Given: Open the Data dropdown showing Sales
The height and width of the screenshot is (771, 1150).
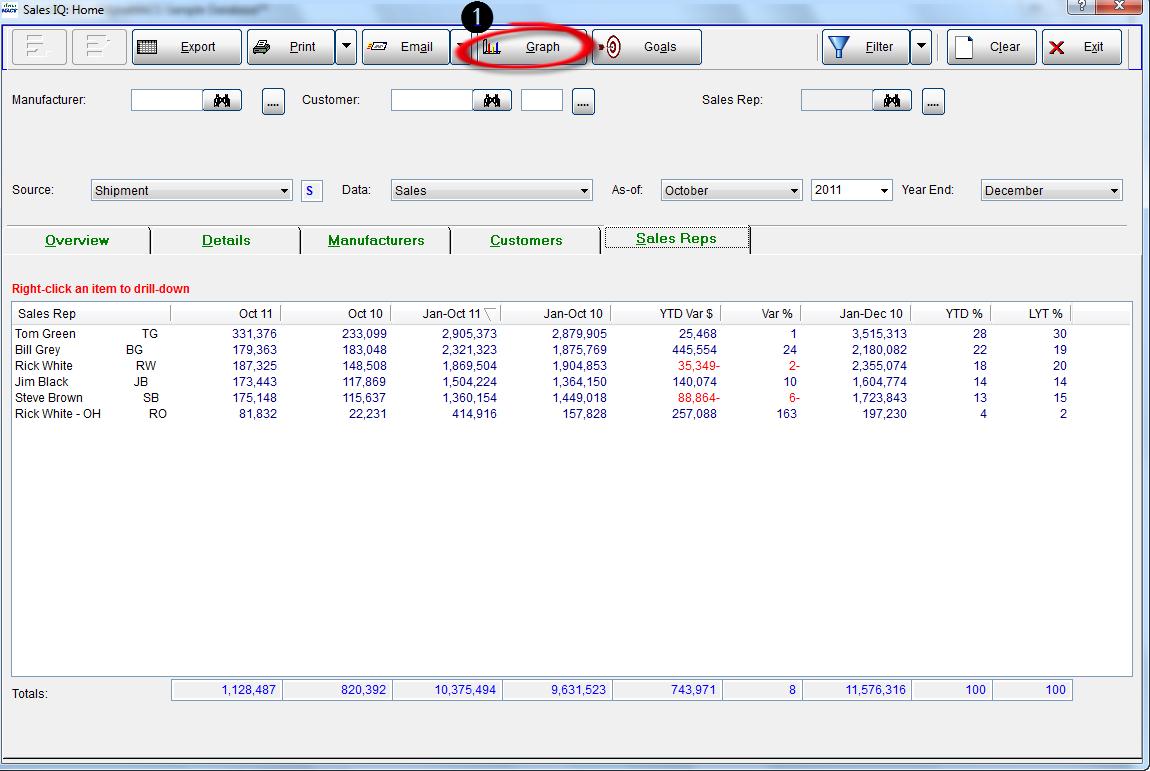Looking at the screenshot, I should [491, 191].
